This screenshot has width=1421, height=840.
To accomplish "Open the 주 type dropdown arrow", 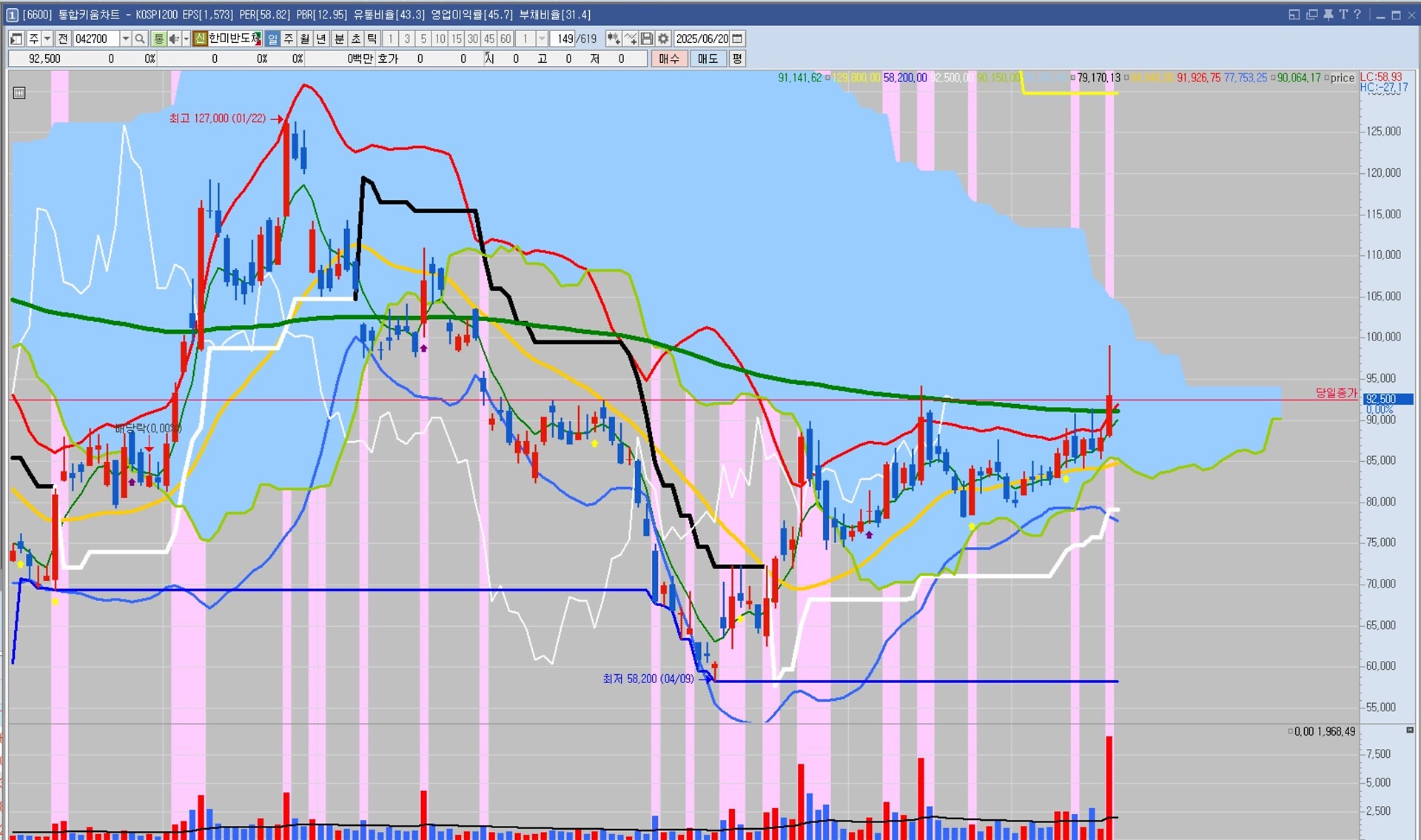I will (x=47, y=38).
